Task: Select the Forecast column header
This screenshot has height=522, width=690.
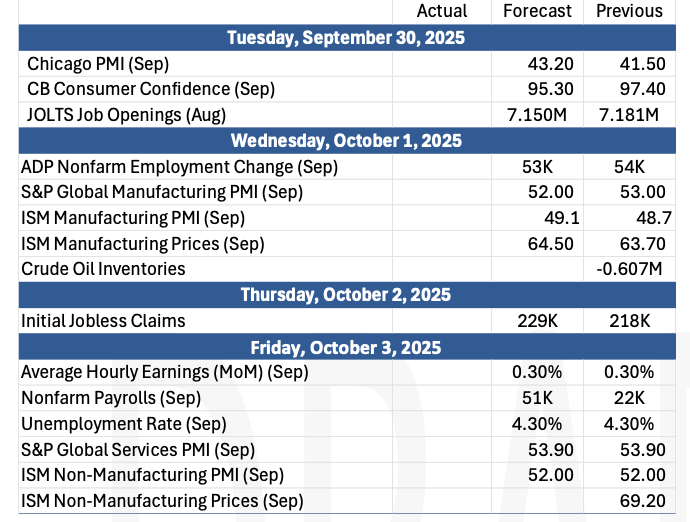Action: click(538, 11)
